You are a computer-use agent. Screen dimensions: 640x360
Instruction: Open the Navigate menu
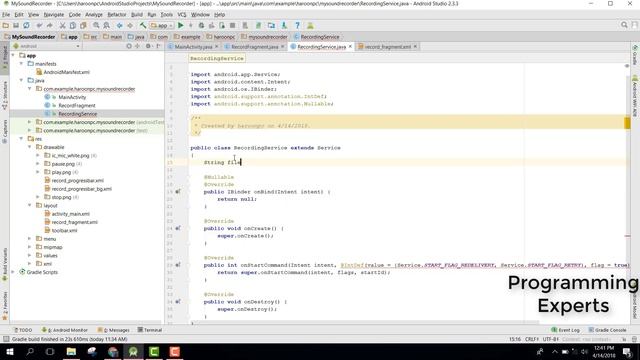click(54, 14)
